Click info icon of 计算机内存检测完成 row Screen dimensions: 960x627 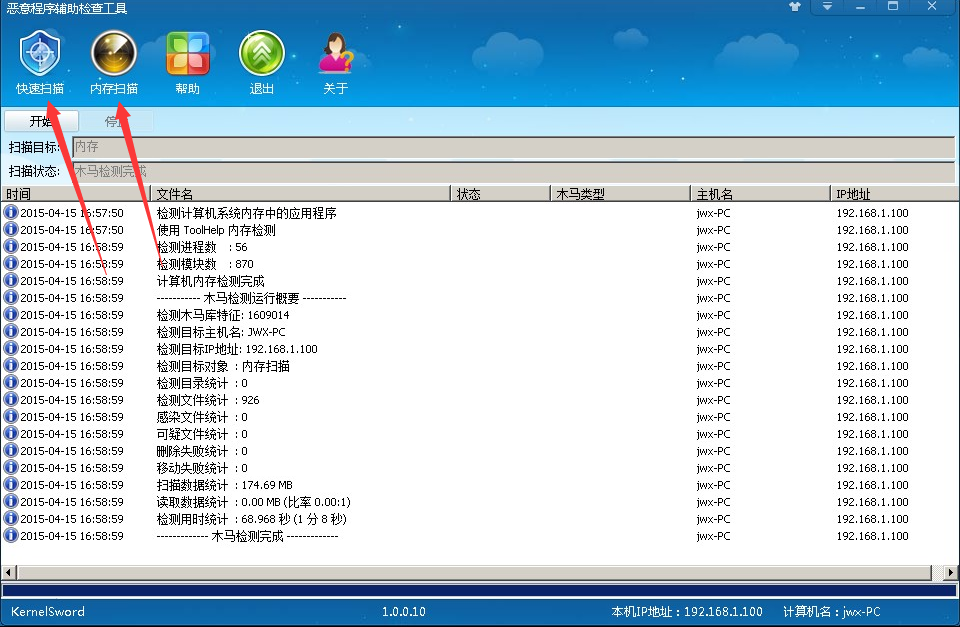pos(10,280)
